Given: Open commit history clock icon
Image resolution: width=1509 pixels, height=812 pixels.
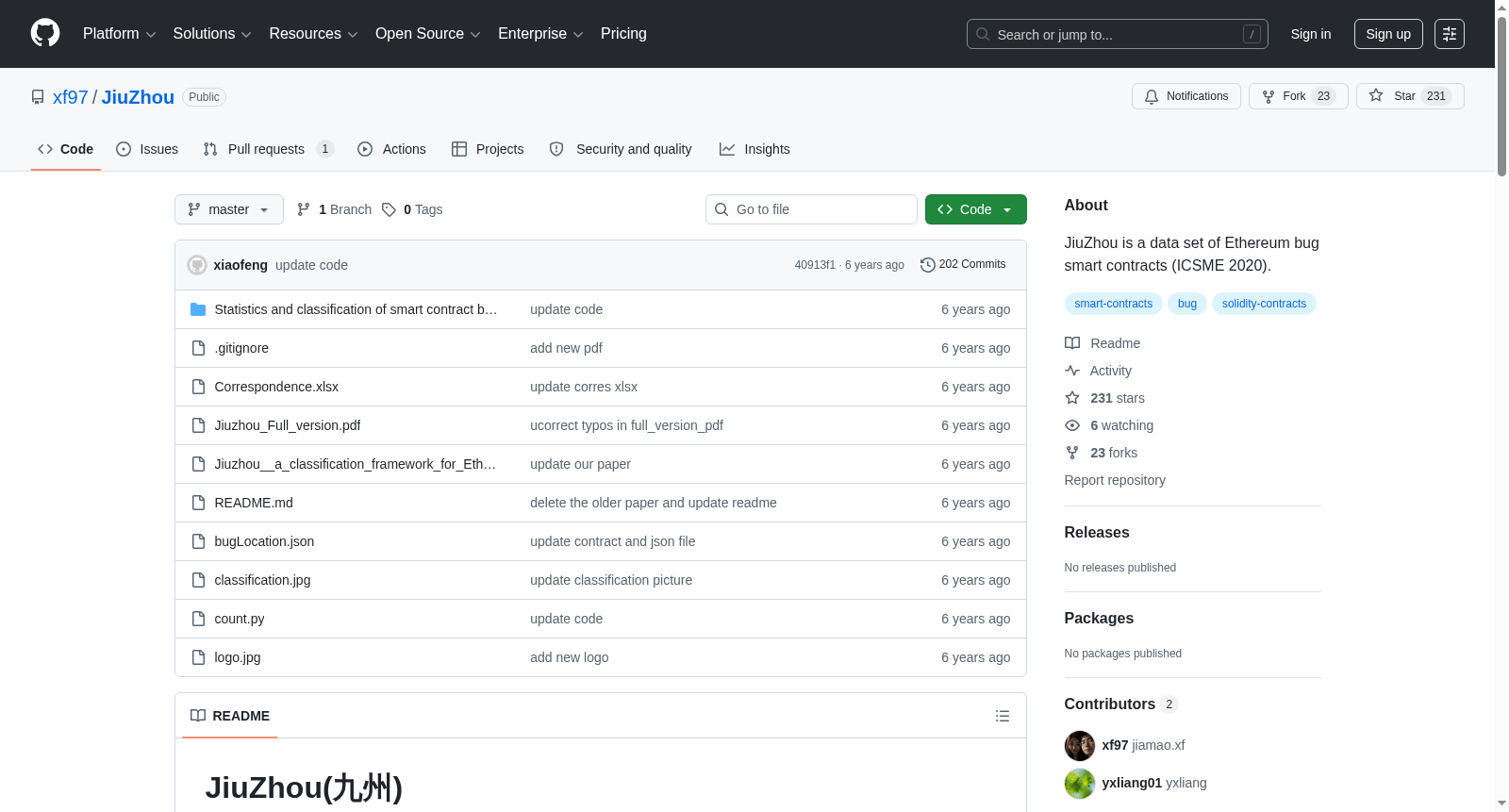Looking at the screenshot, I should [928, 265].
